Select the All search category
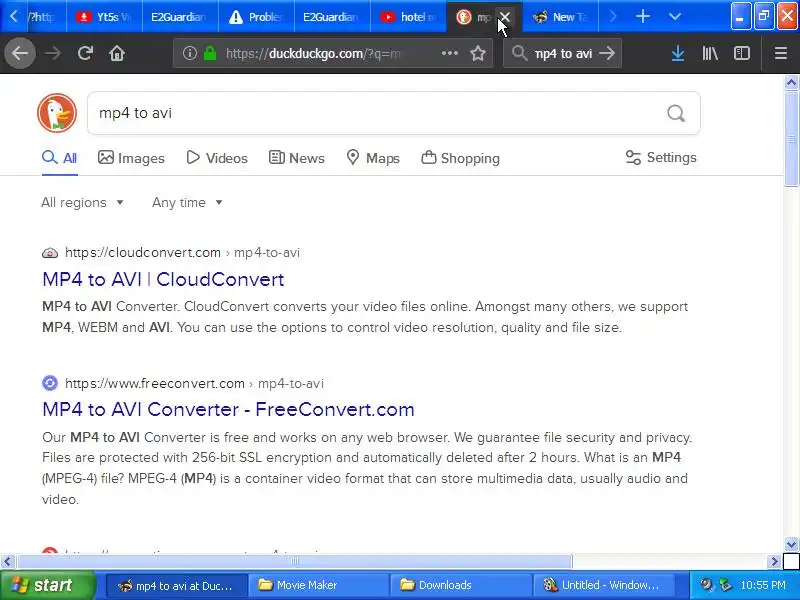 [60, 158]
